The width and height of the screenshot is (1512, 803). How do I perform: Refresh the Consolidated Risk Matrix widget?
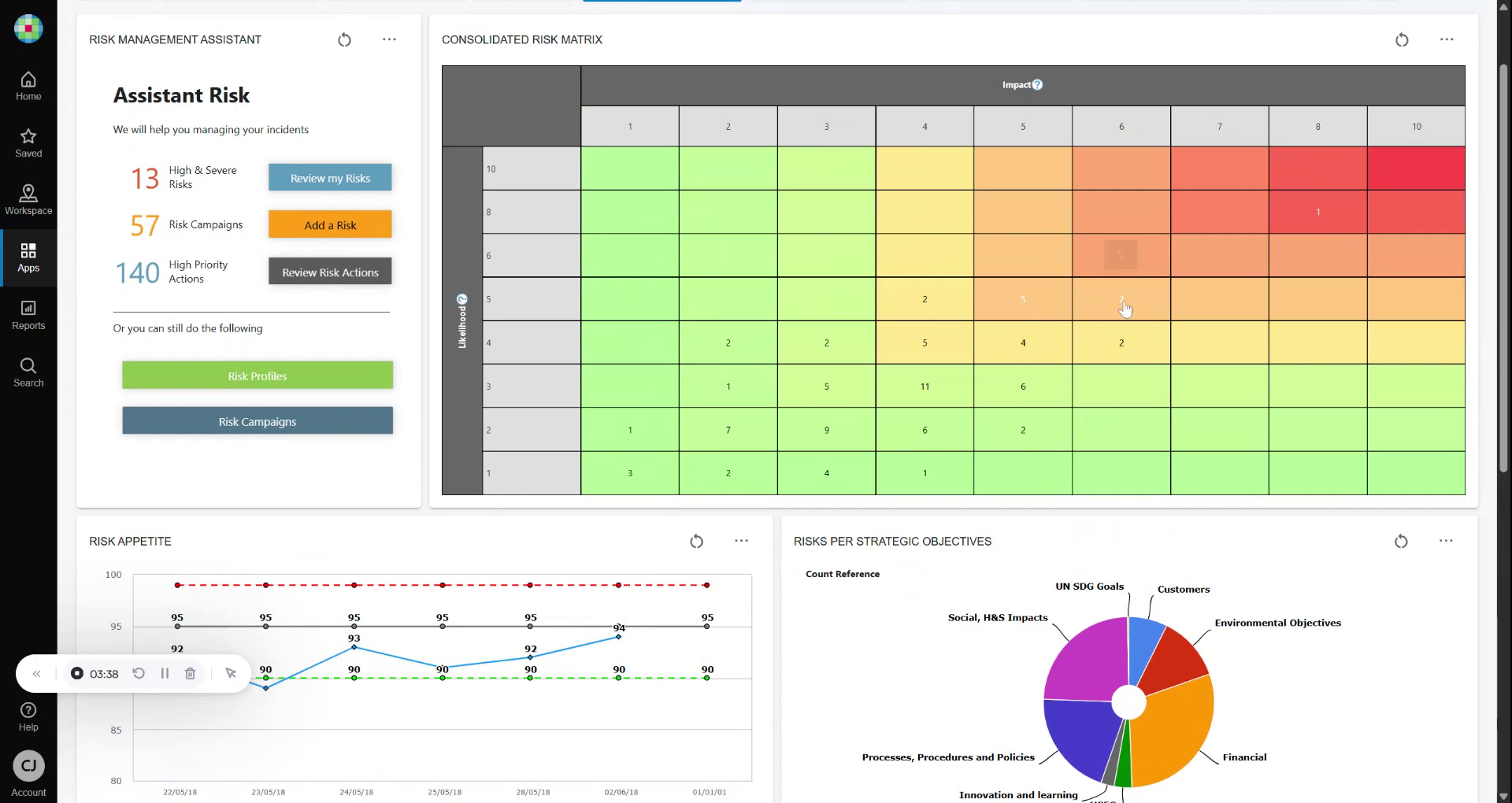(x=1402, y=40)
